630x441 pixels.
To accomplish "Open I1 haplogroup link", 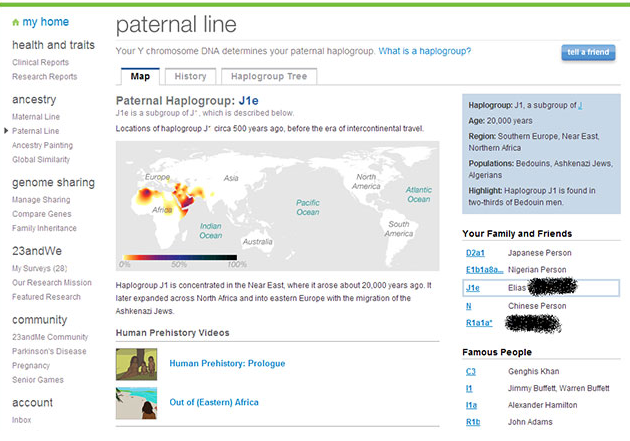I will [x=469, y=388].
